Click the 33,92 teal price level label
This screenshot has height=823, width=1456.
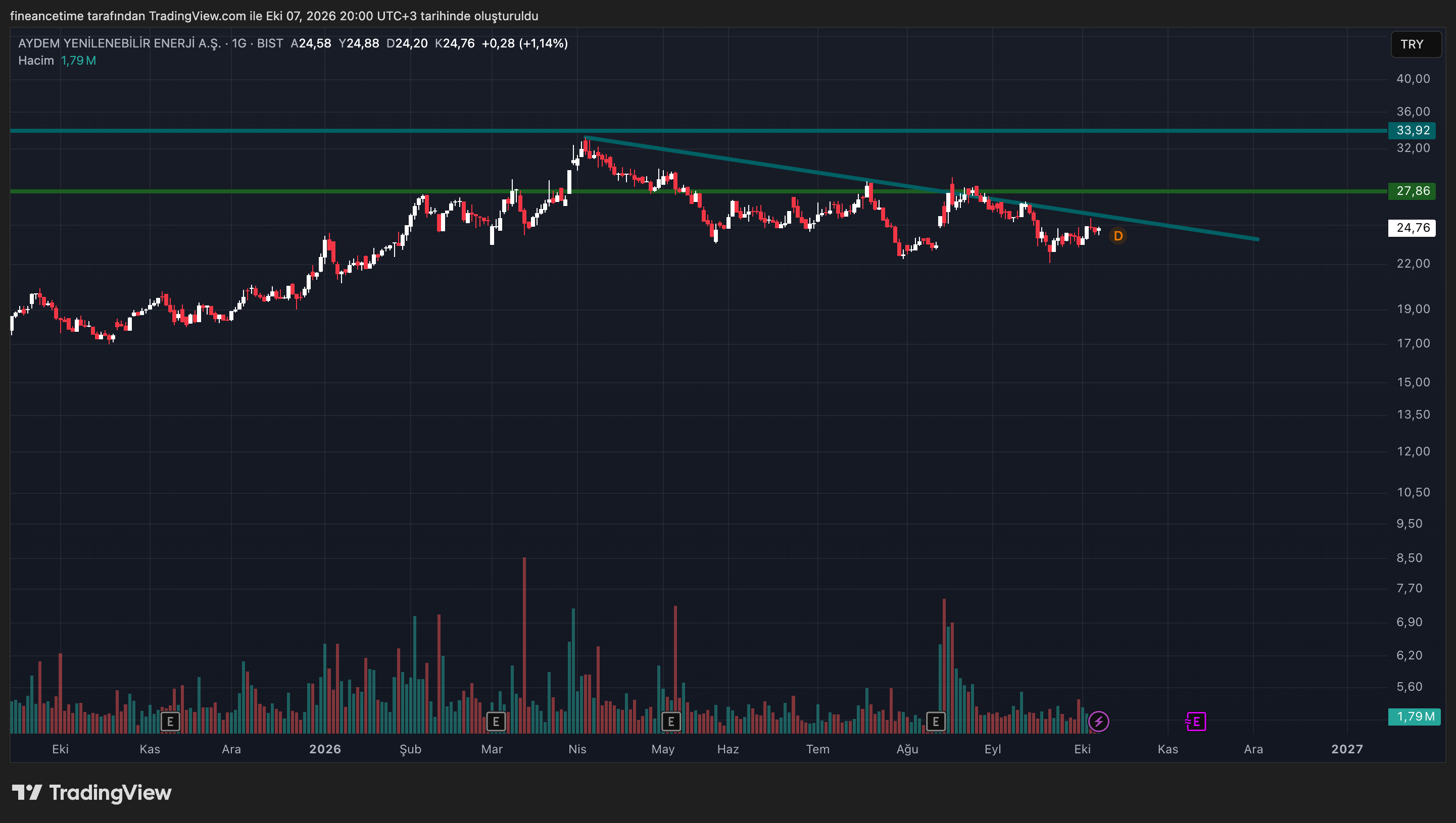(1413, 131)
